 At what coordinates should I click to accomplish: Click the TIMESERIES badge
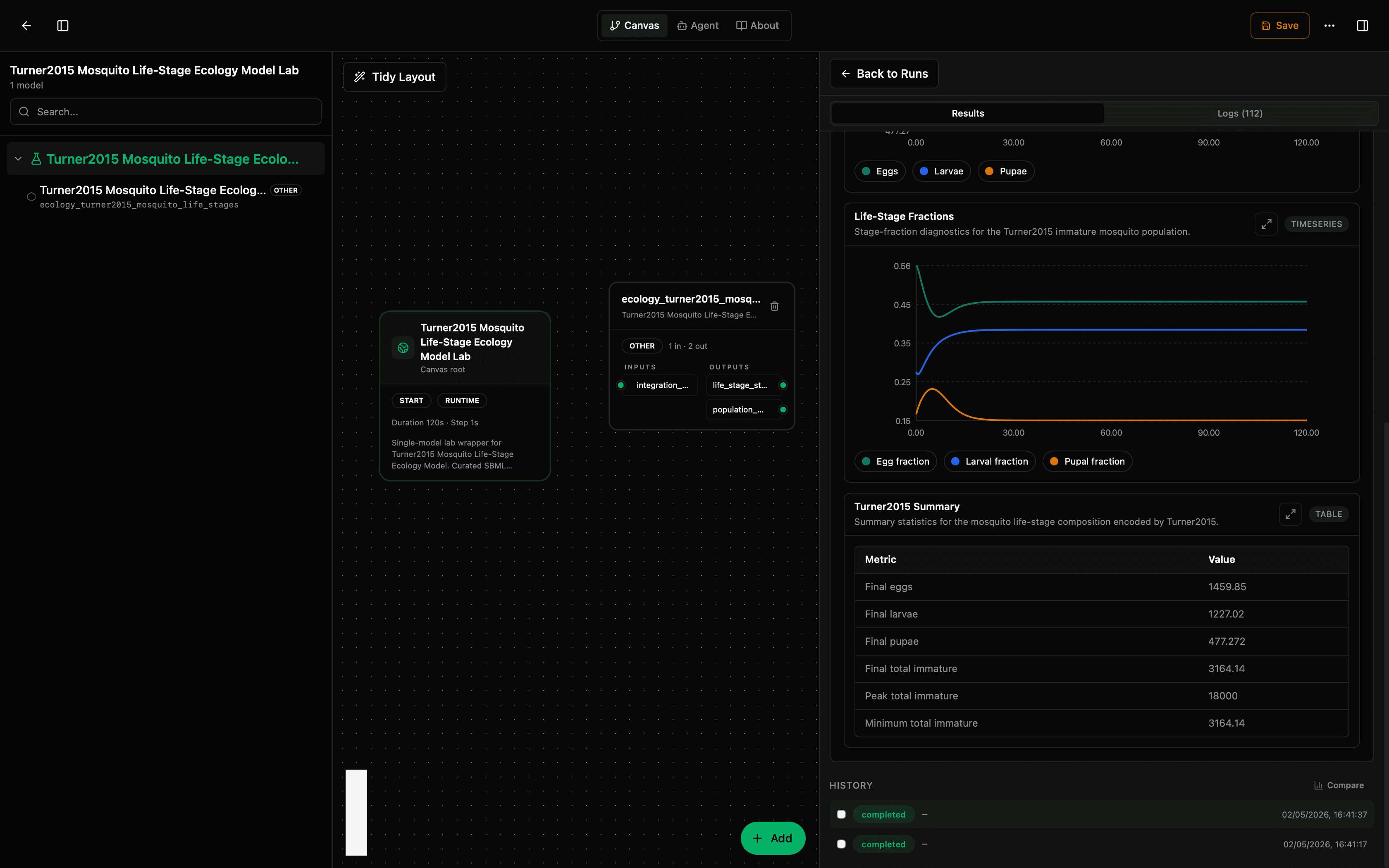click(x=1316, y=224)
